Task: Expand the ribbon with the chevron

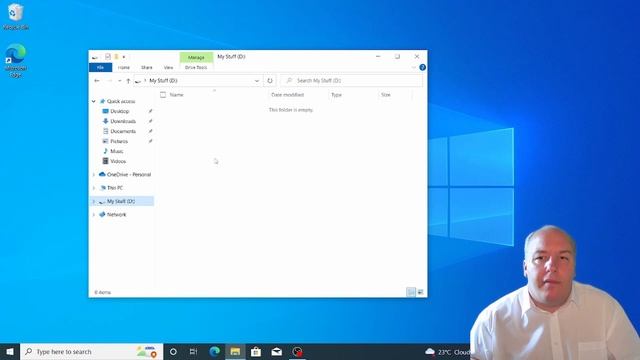Action: point(413,67)
